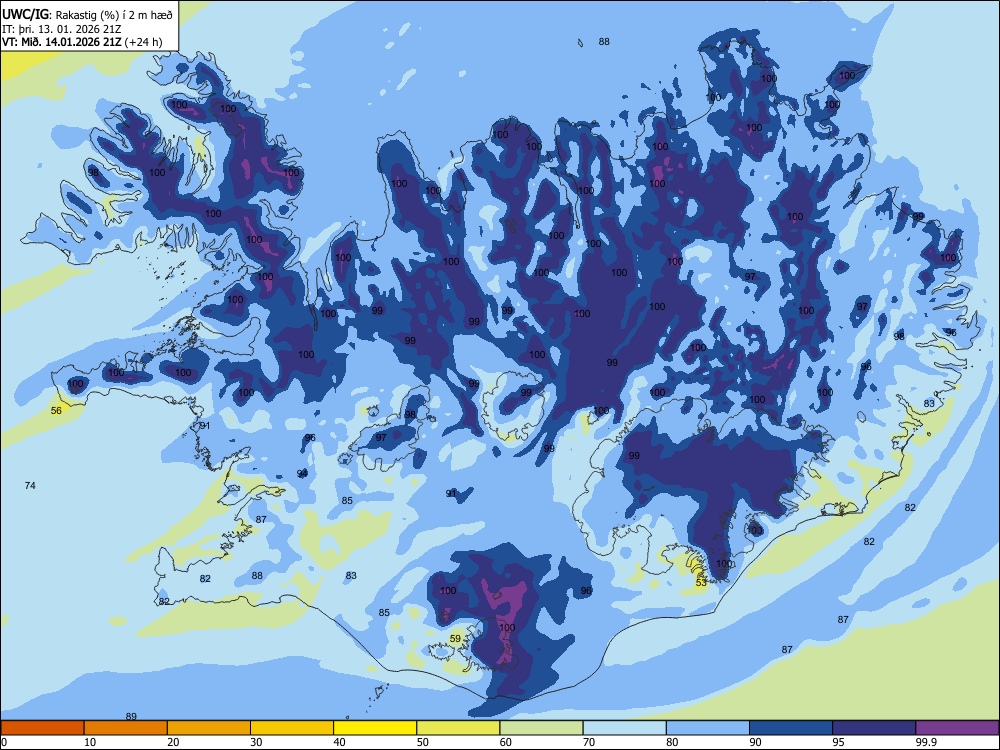Click the 90–95 dark blue legend swatch
This screenshot has height=750, width=1000.
tap(791, 728)
